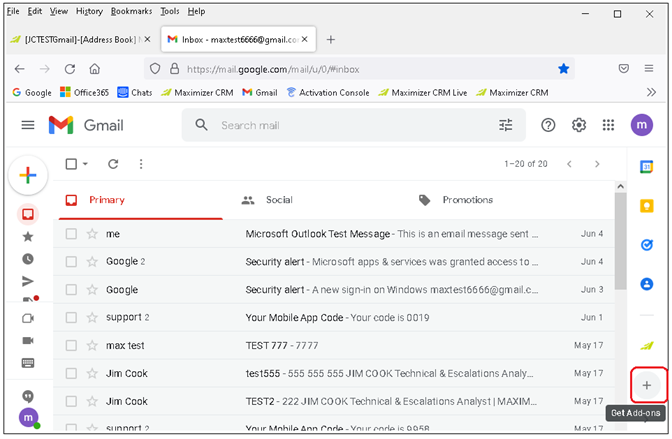Check the Microsoft Outlook Test Message checkbox
Image resolution: width=672 pixels, height=439 pixels.
pos(71,234)
